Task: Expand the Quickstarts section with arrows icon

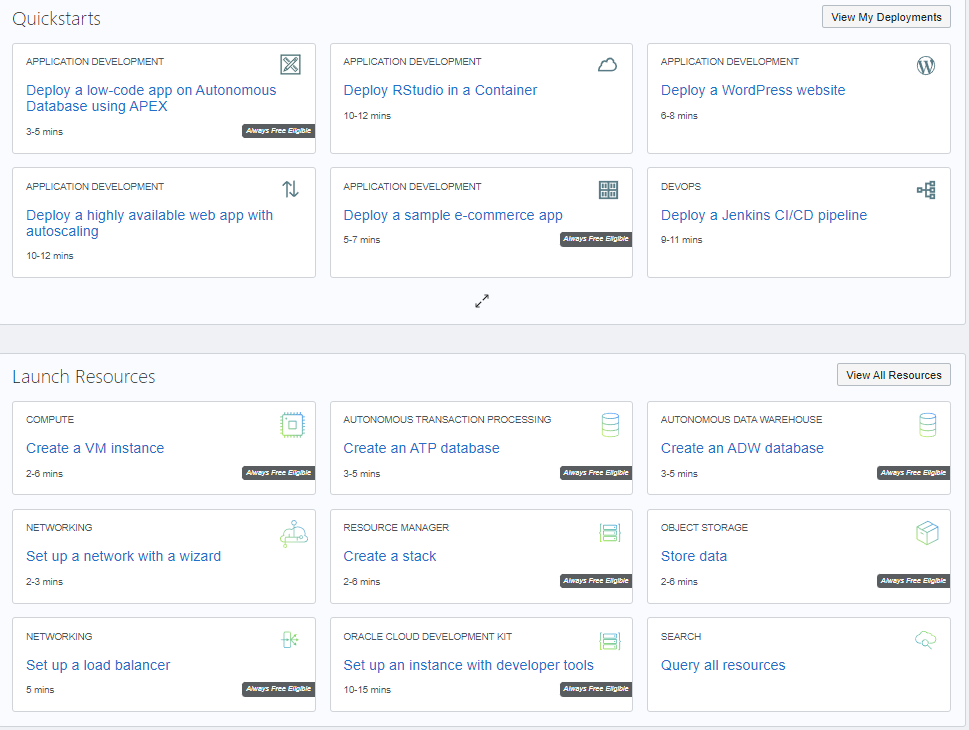Action: [x=482, y=301]
